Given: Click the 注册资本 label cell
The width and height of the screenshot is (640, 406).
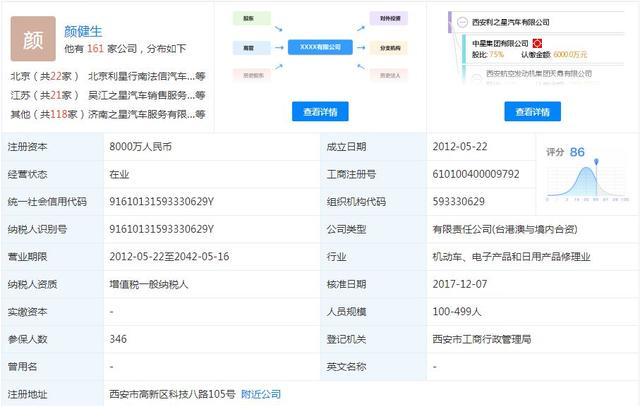Looking at the screenshot, I should point(53,146).
